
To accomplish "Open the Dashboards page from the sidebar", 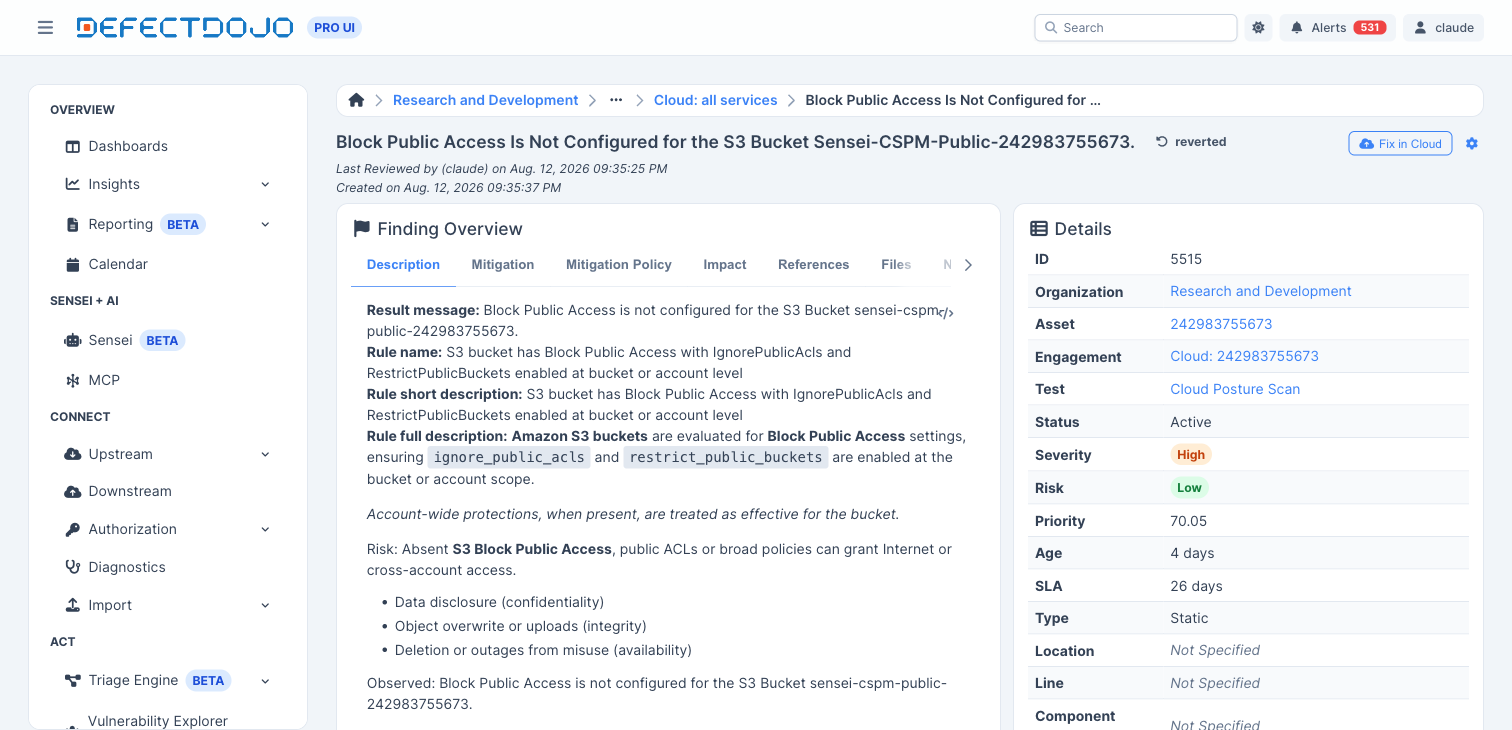I will point(128,146).
